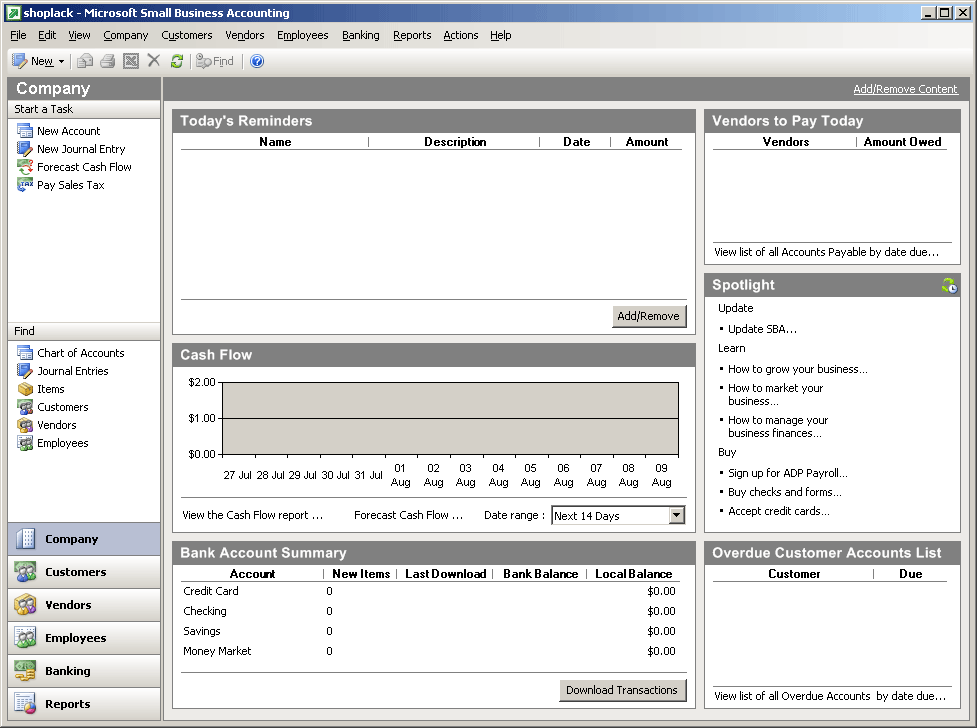Click the Delete X toolbar icon

click(154, 60)
